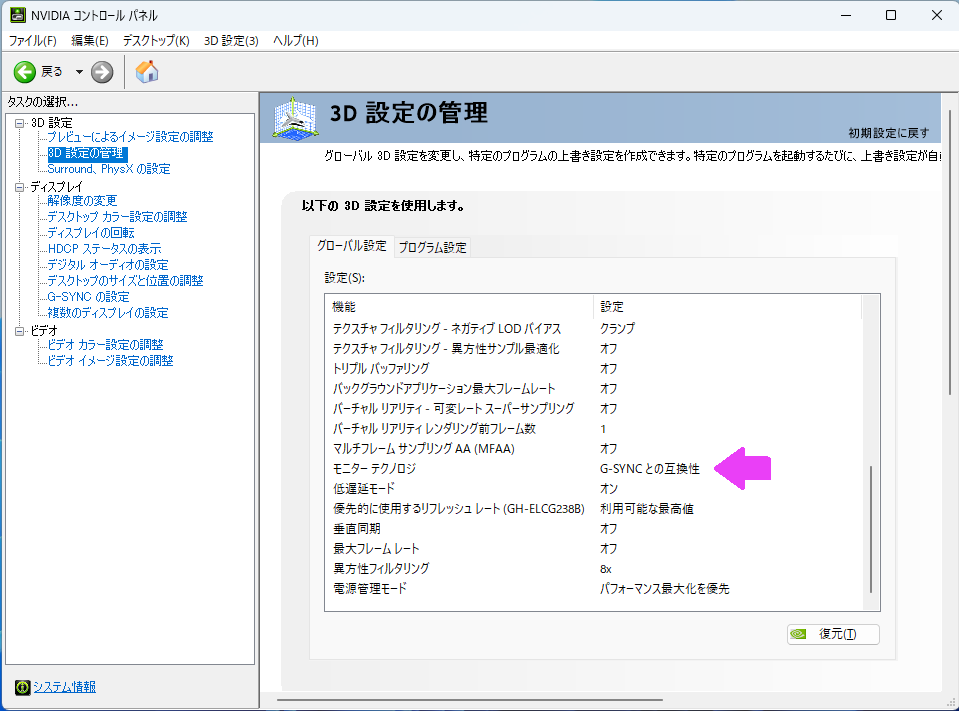Screen dimensions: 959x711
Task: Open the ヘルプ(H) menu
Action: click(x=295, y=41)
